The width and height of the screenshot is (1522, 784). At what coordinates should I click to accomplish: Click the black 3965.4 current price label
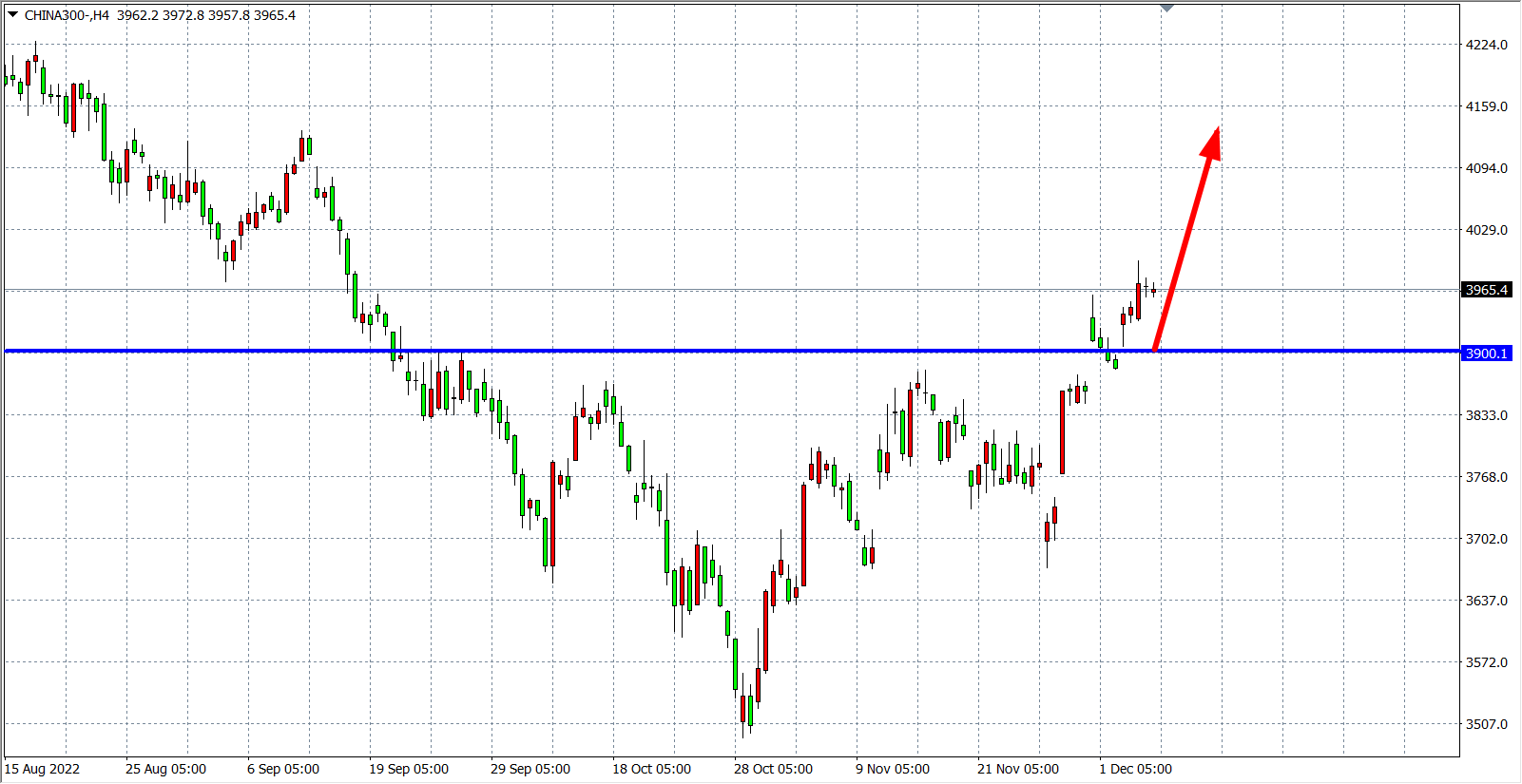click(1486, 290)
